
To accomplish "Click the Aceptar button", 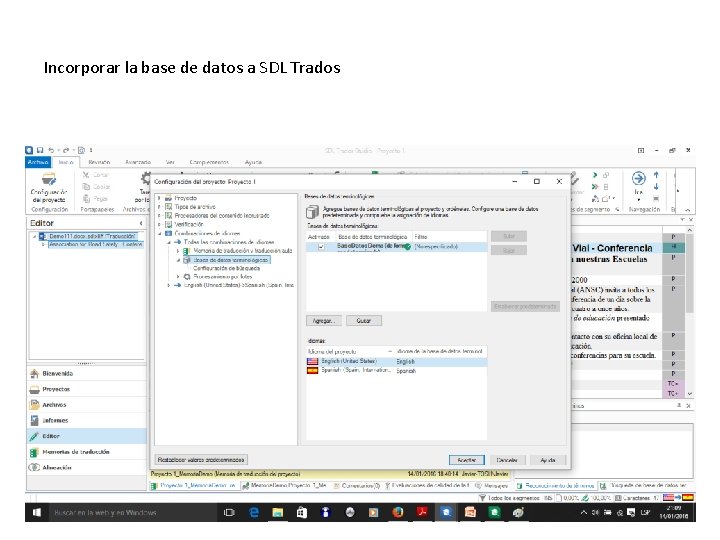I will coord(467,460).
